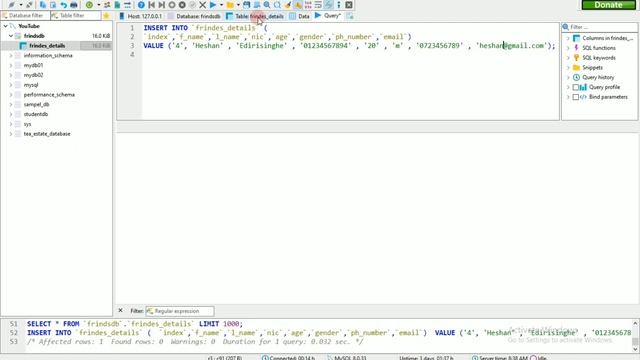
Task: Select the Query* tab
Action: coord(328,16)
